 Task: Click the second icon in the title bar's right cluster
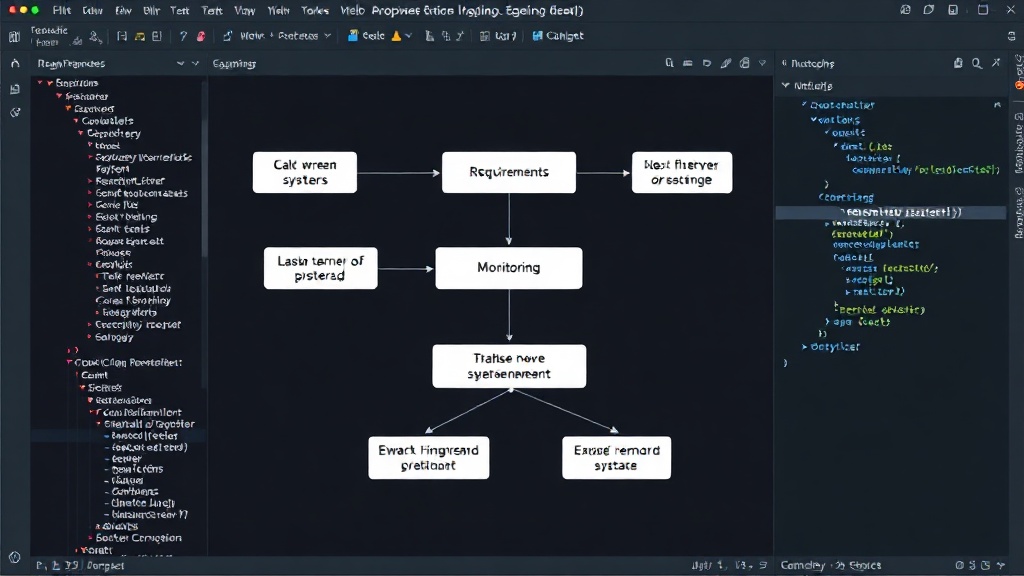tap(929, 10)
